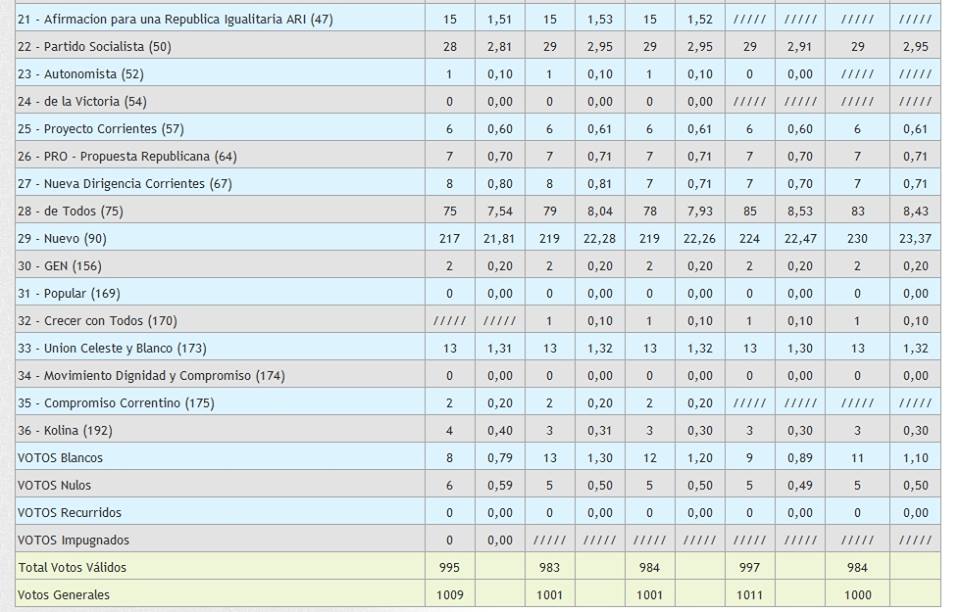This screenshot has height=612, width=960.
Task: Click the 8,53 percentage in de Todos row
Action: pos(800,211)
